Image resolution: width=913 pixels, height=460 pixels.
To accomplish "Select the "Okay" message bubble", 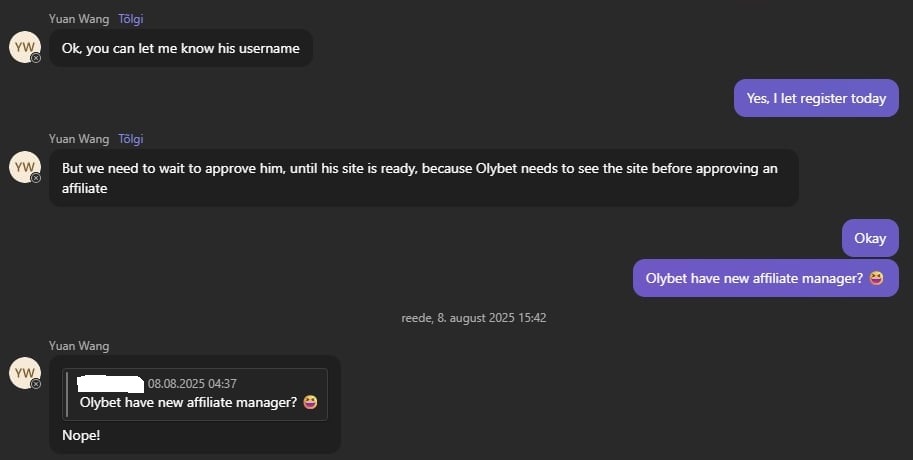I will click(x=870, y=238).
